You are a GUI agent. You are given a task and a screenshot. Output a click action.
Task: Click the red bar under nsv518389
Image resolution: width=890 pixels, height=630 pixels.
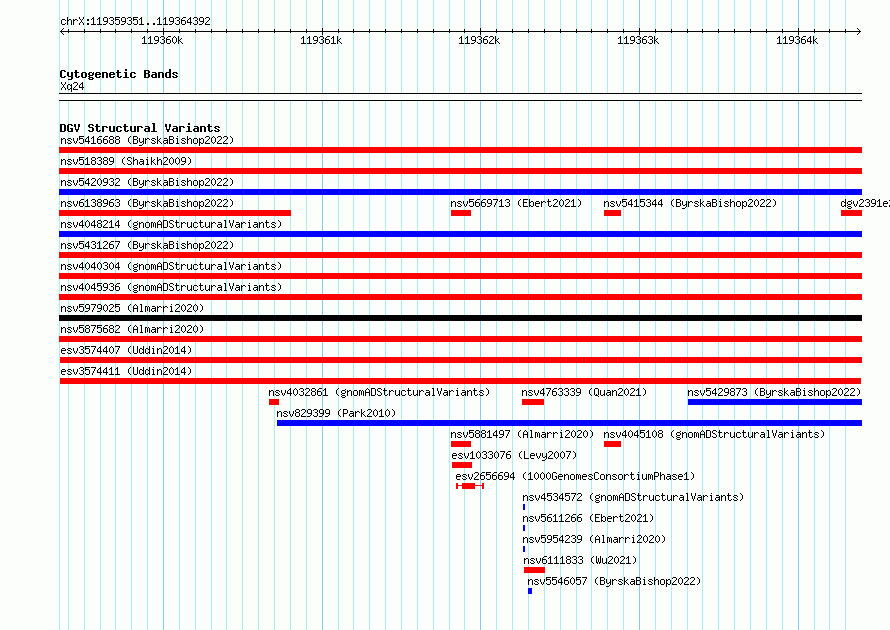tap(460, 171)
